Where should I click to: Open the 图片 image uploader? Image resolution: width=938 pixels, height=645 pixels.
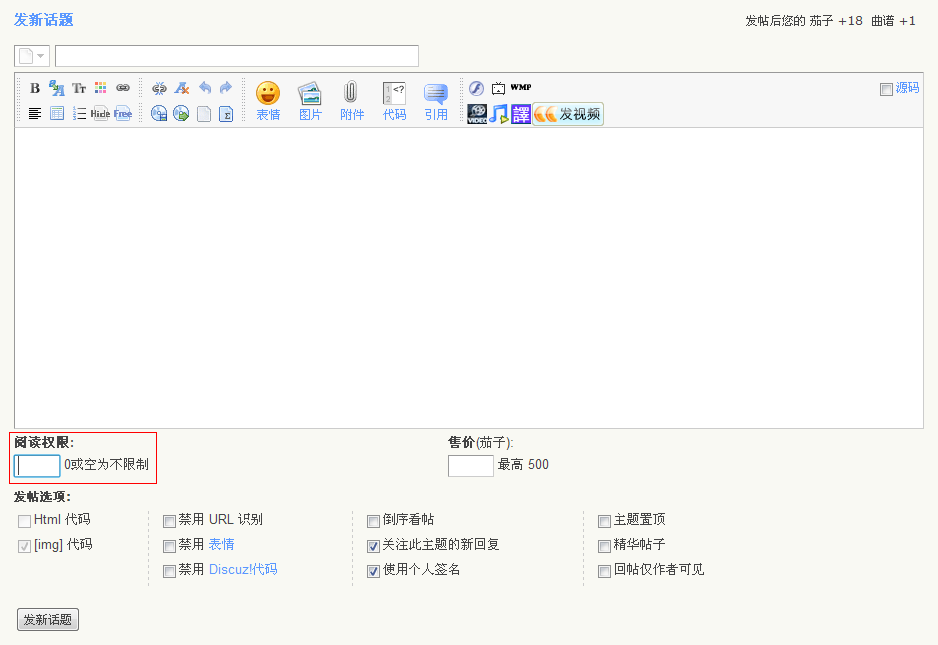310,101
